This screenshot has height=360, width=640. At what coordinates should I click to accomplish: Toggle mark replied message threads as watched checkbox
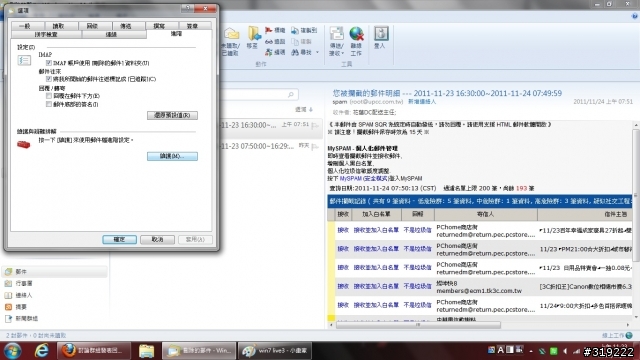pyautogui.click(x=49, y=79)
